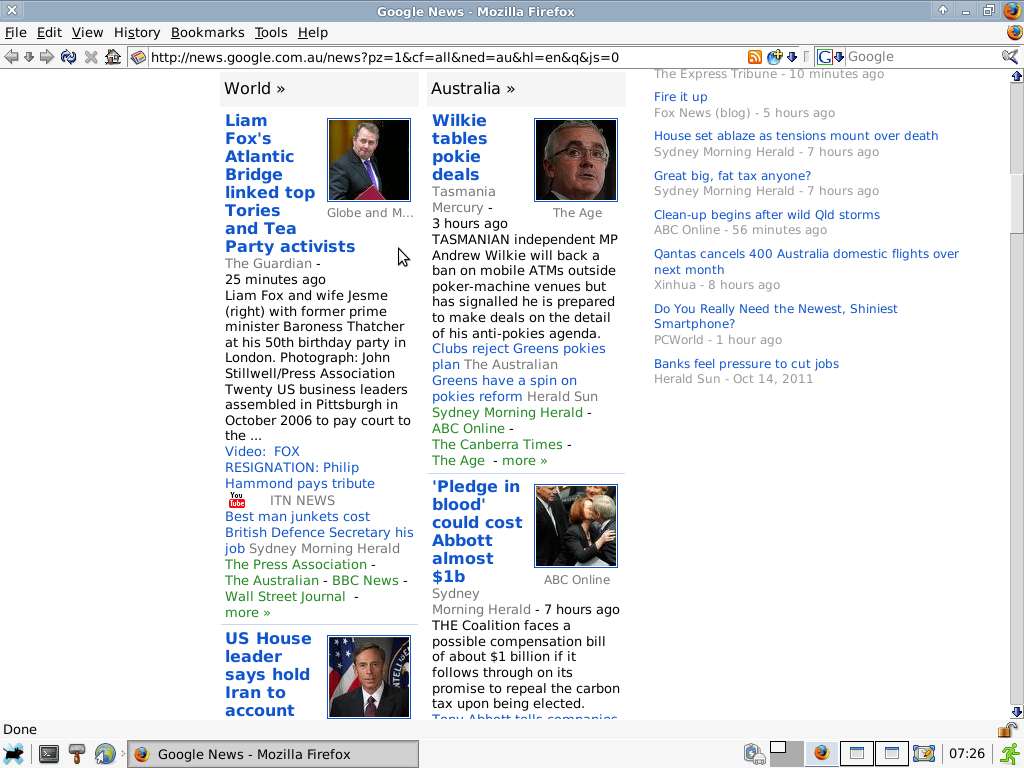This screenshot has width=1024, height=768.
Task: Open 'Clubs reject Greens pokies plan' link
Action: 519,357
